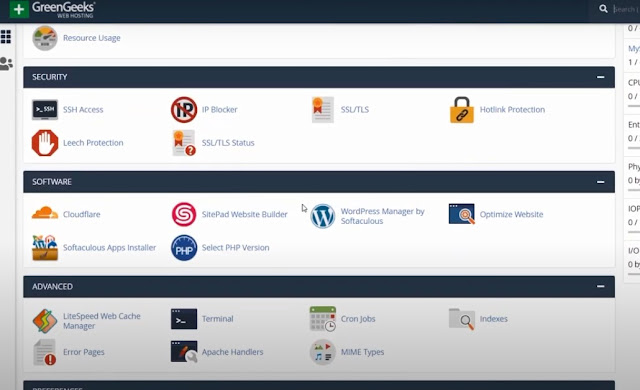Open the Cron Jobs link
The width and height of the screenshot is (640, 390).
pyautogui.click(x=358, y=319)
